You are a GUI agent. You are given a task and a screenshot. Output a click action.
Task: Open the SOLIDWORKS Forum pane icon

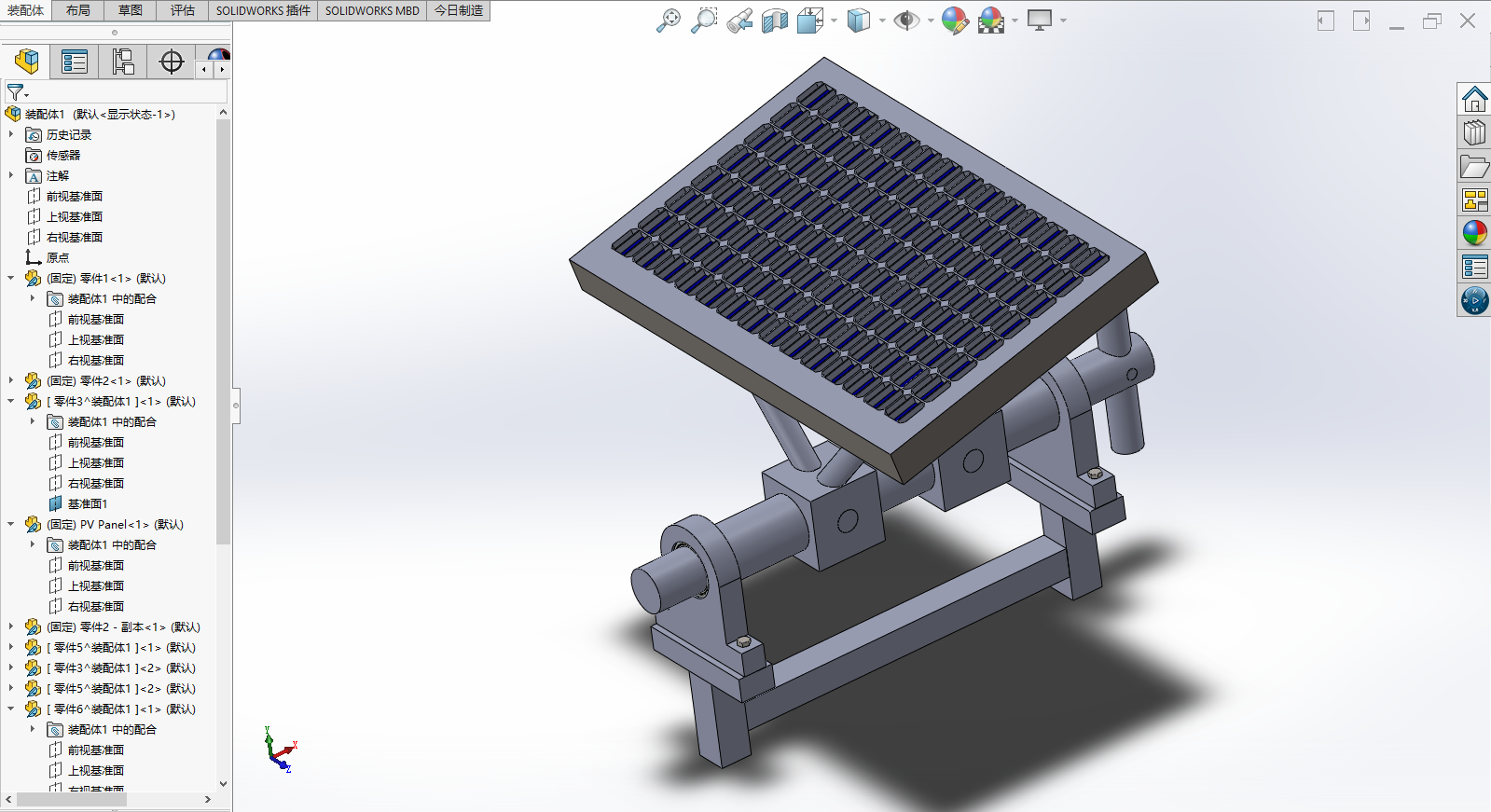pyautogui.click(x=1474, y=300)
